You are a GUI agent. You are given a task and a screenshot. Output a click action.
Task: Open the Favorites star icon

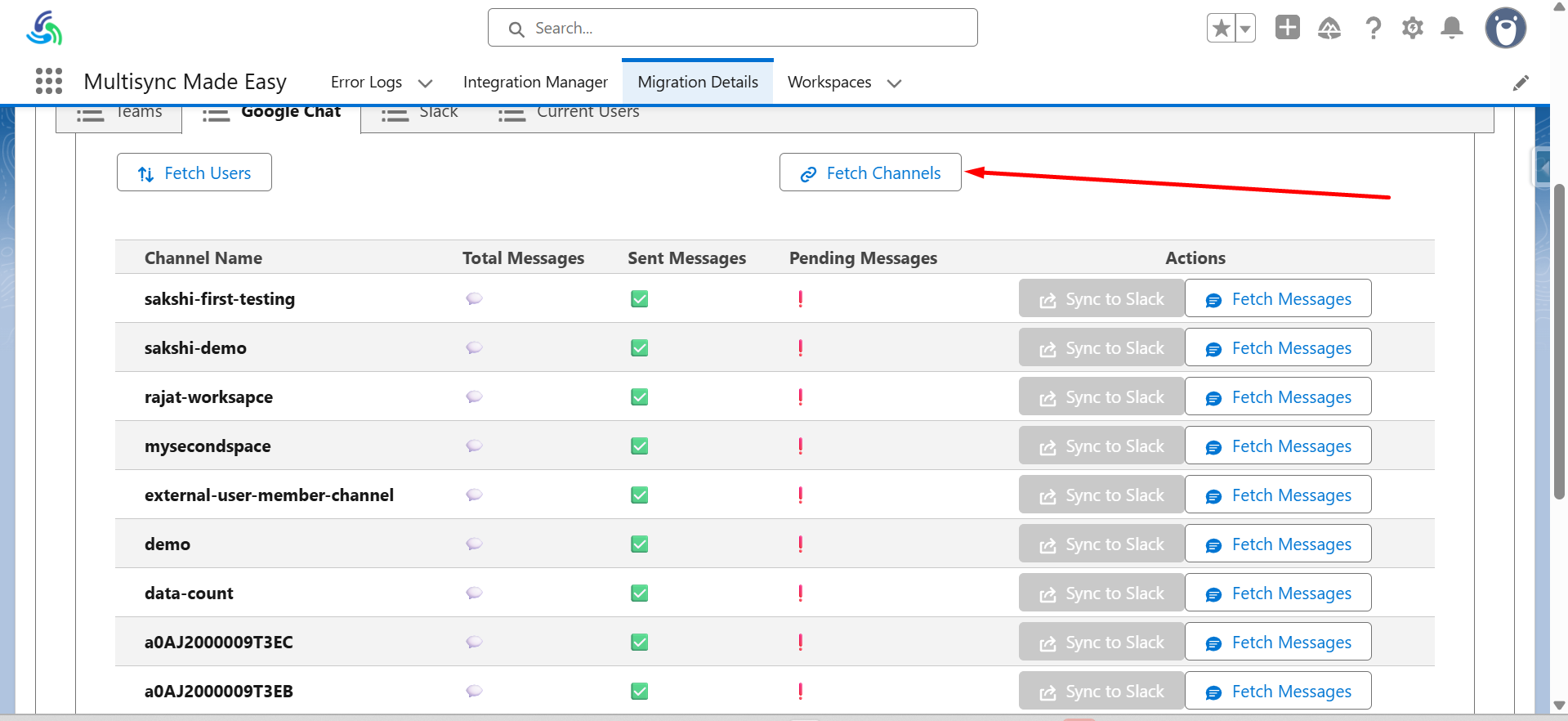click(1221, 29)
